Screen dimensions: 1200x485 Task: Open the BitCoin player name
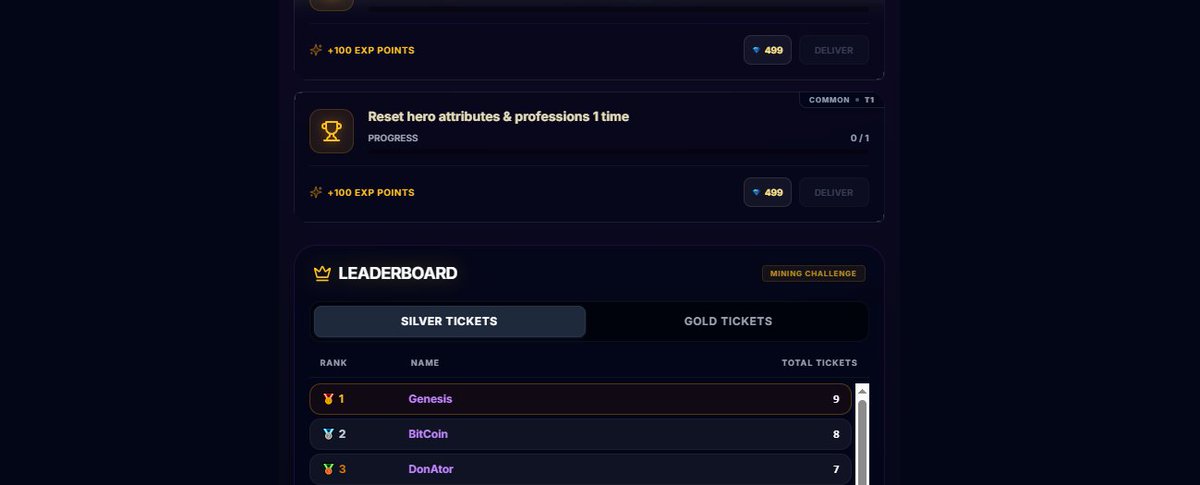[428, 434]
